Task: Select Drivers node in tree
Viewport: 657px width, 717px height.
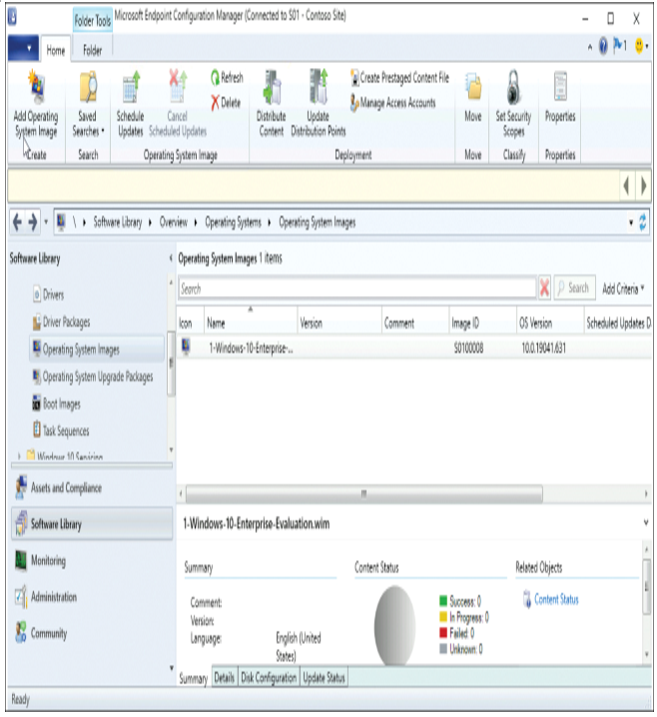Action: point(48,294)
